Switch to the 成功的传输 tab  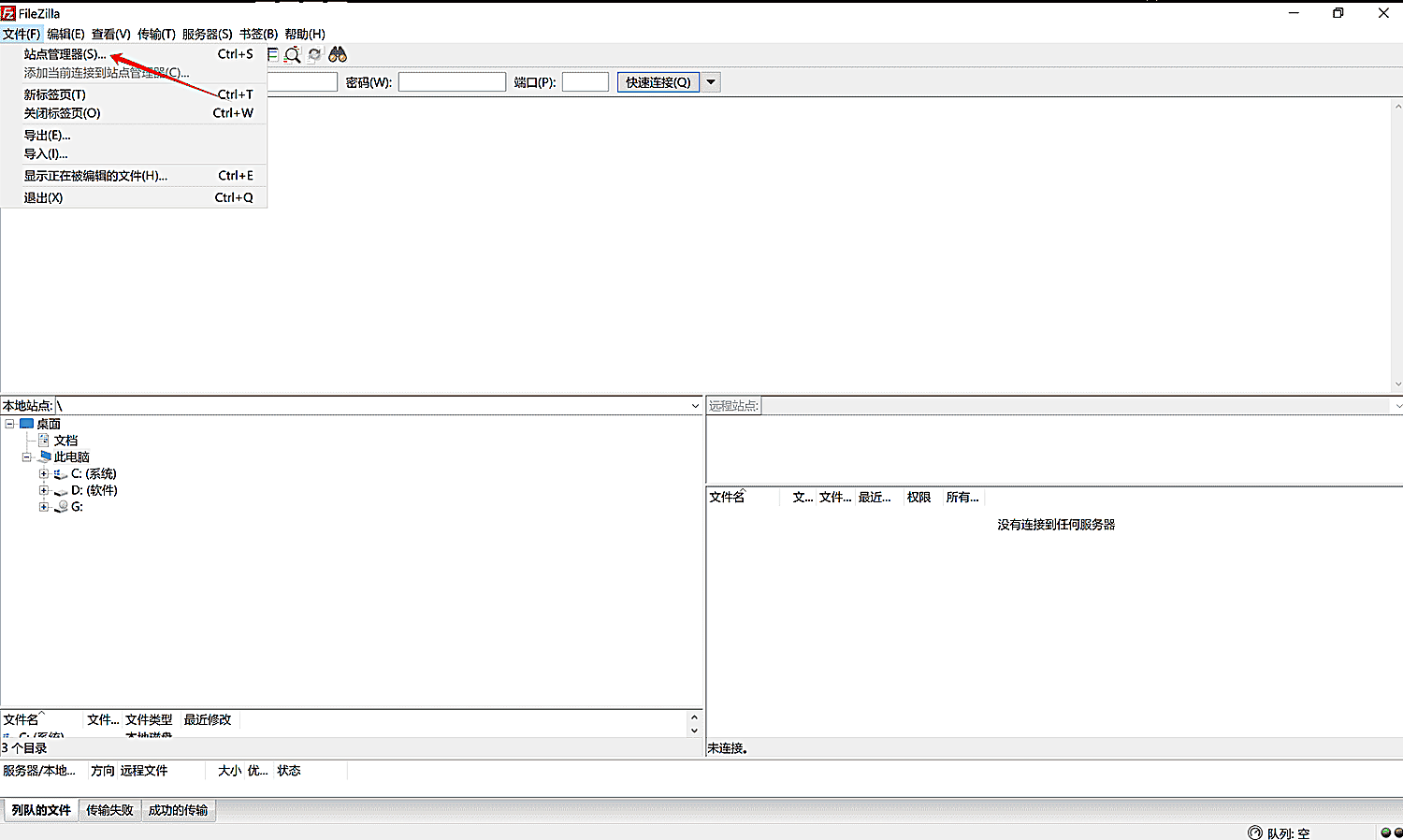coord(178,810)
